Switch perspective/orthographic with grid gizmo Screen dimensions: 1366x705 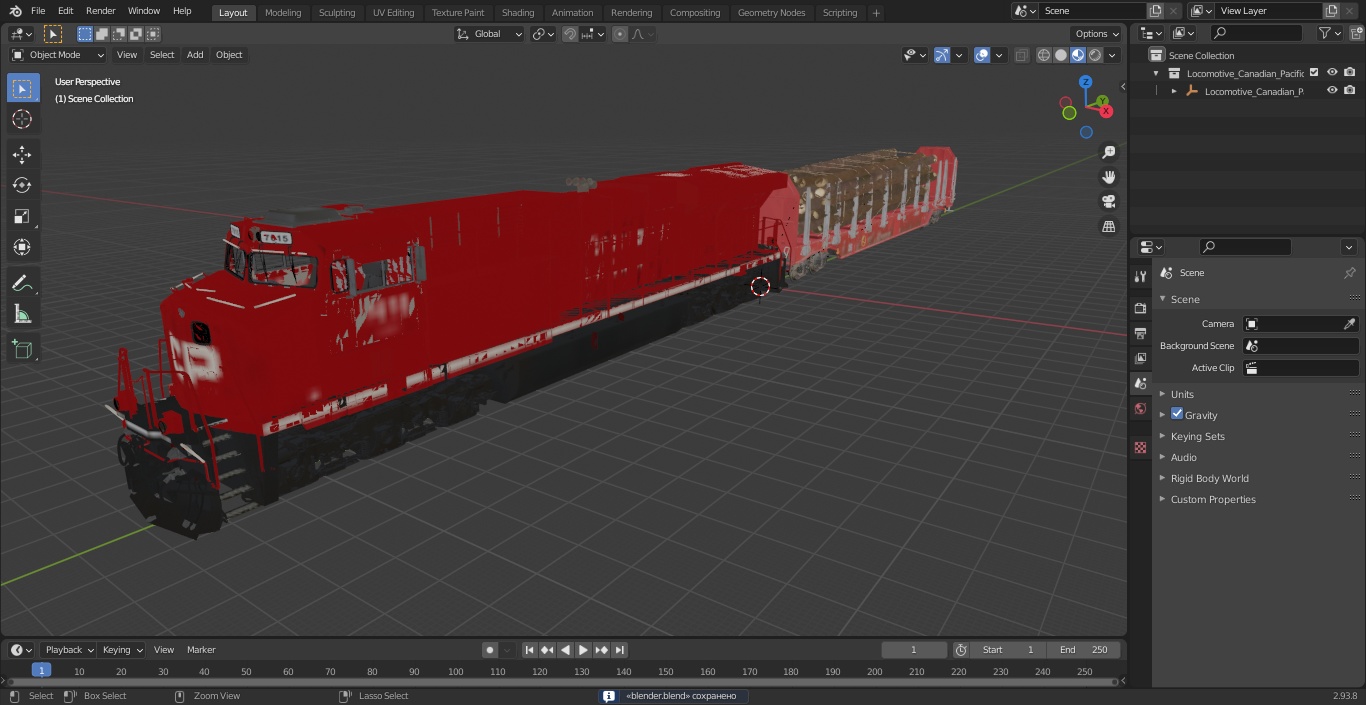1109,227
